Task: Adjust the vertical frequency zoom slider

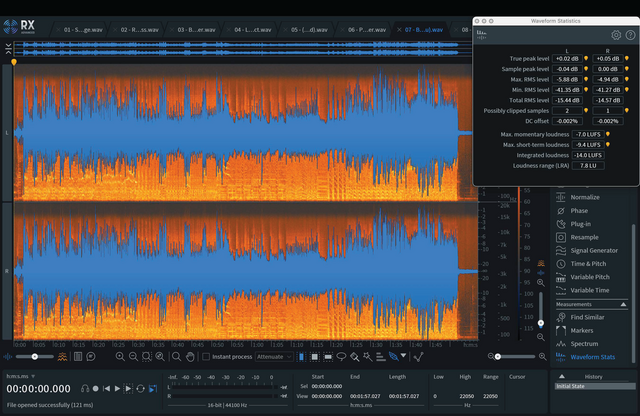Action: [x=541, y=309]
